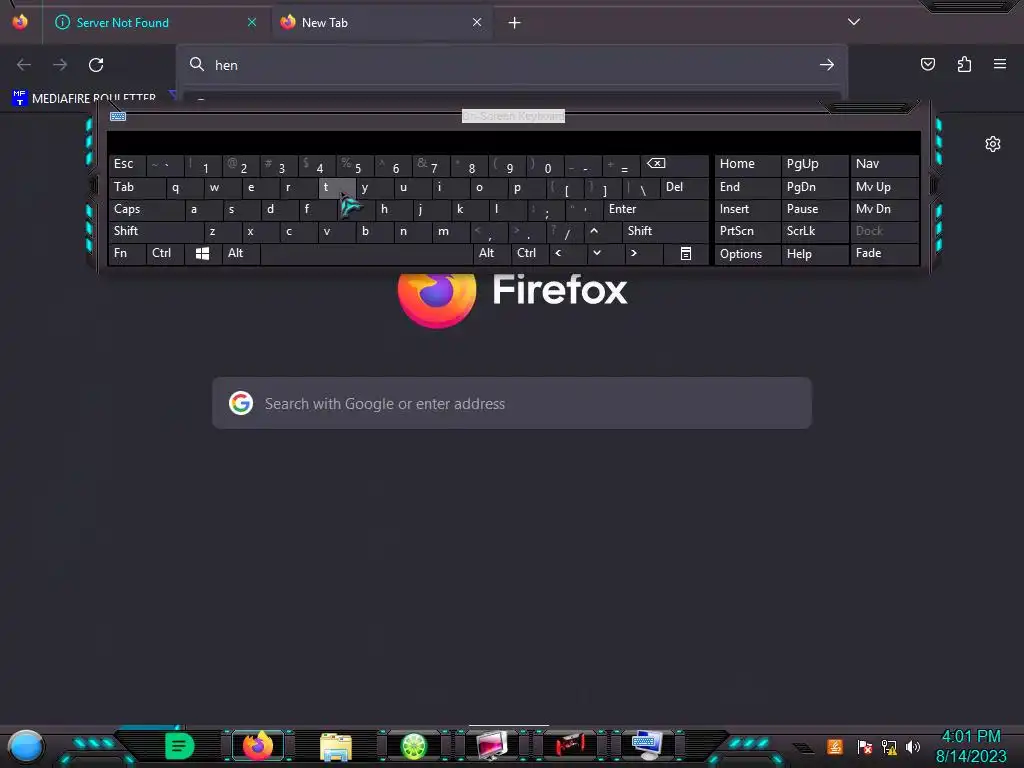Click the highlighted t key on the keyboard
The image size is (1024, 768).
[x=337, y=187]
